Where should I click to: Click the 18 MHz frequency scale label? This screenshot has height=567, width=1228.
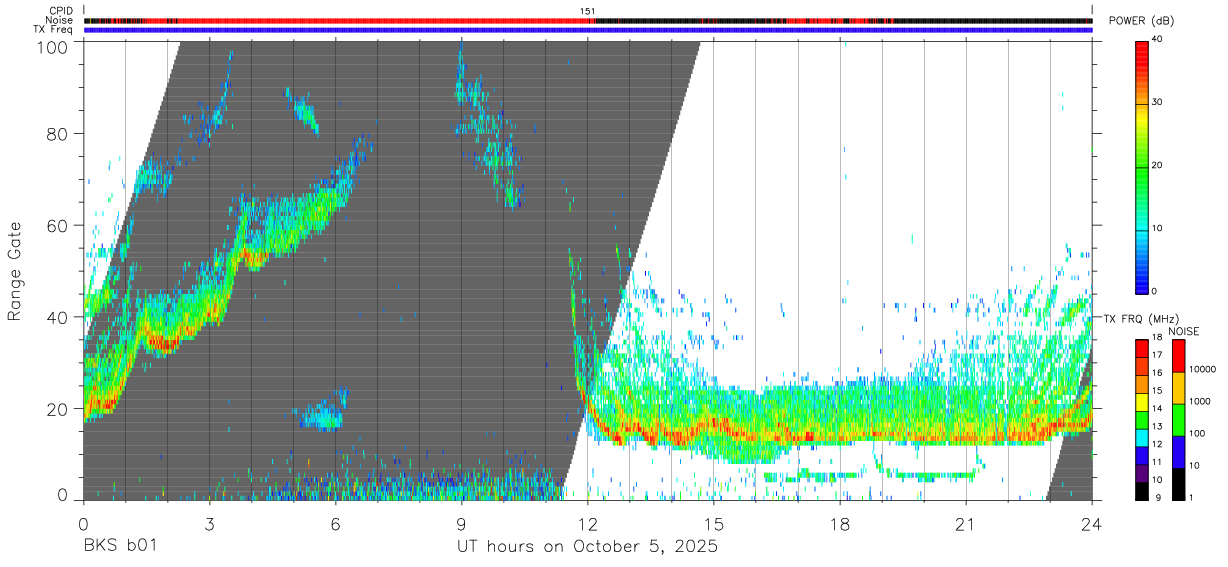coord(1158,339)
